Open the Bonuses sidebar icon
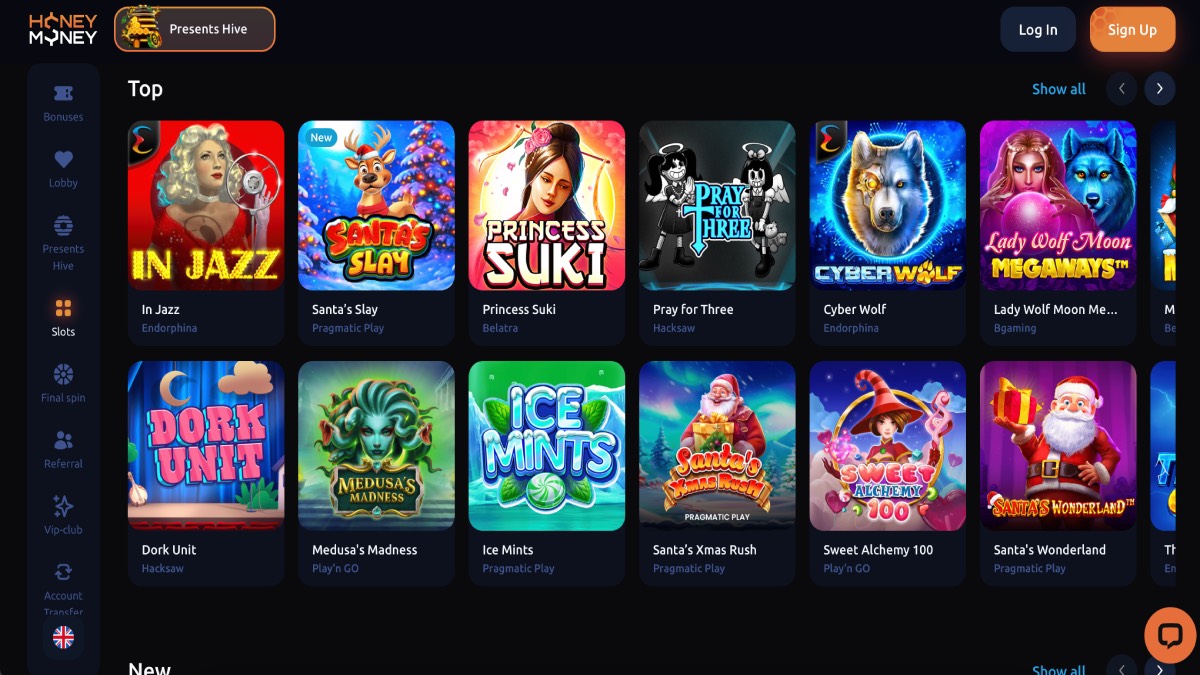Screen dimensions: 1200x675 (63, 94)
